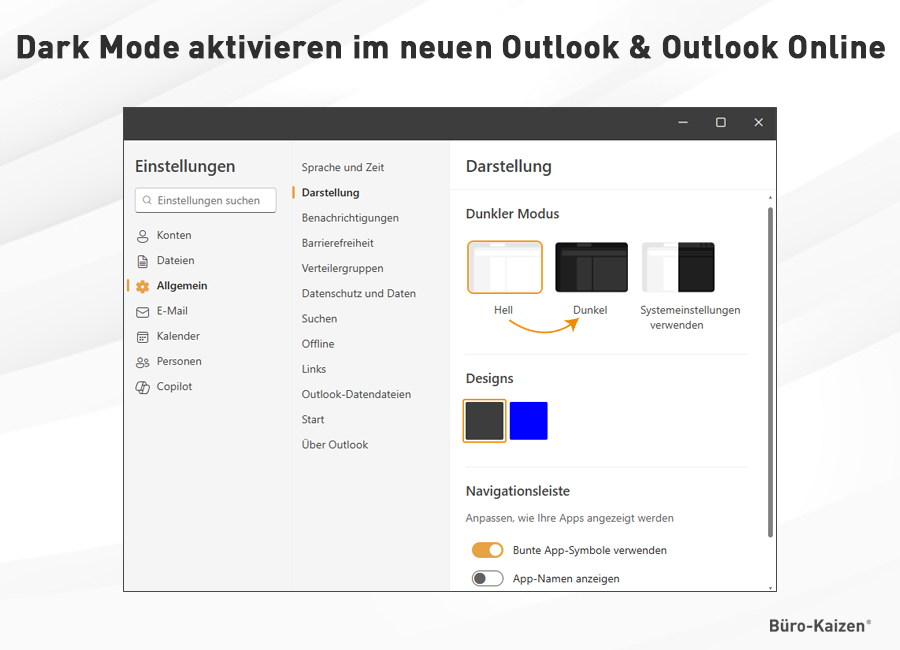The width and height of the screenshot is (900, 650).
Task: Pick the blue design swatch
Action: (x=529, y=421)
